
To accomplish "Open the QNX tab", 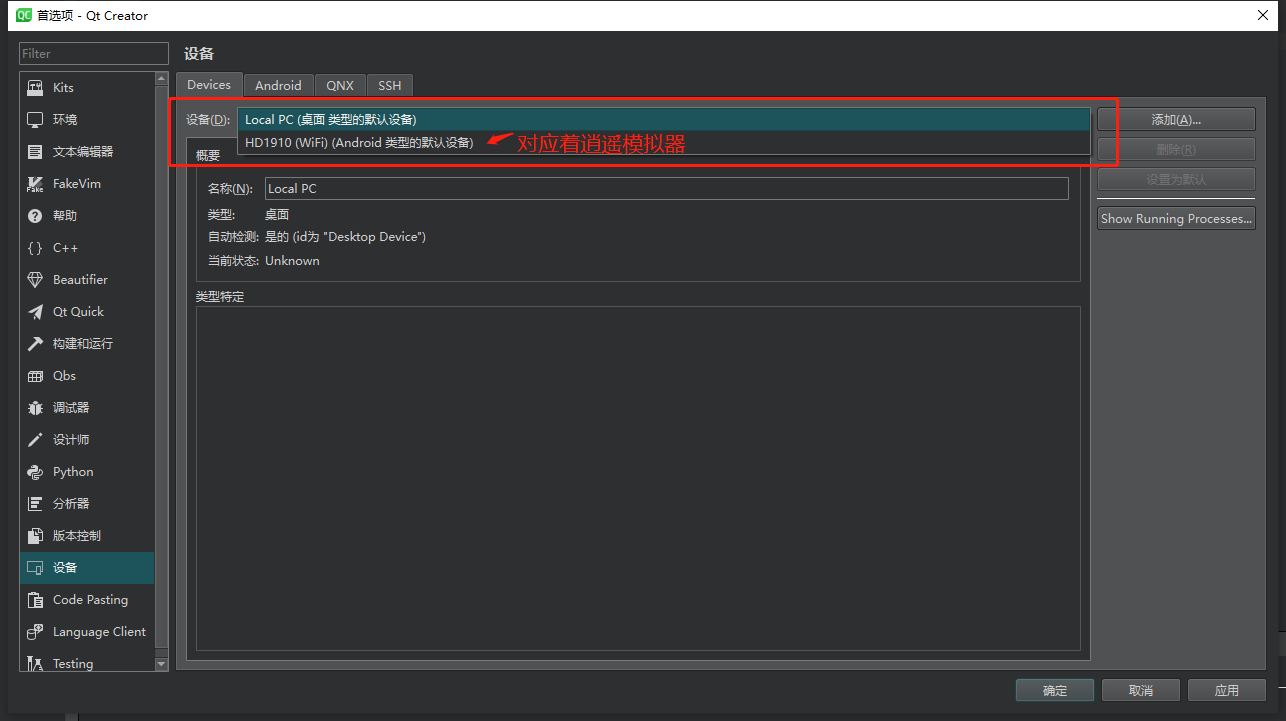I will coord(340,86).
